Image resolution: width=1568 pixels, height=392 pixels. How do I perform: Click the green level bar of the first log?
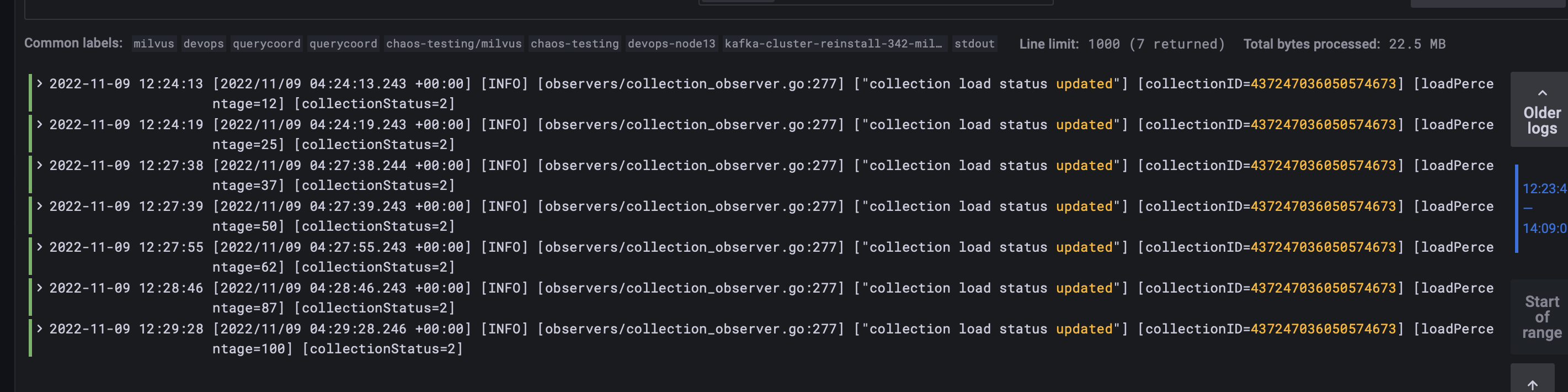pyautogui.click(x=30, y=93)
